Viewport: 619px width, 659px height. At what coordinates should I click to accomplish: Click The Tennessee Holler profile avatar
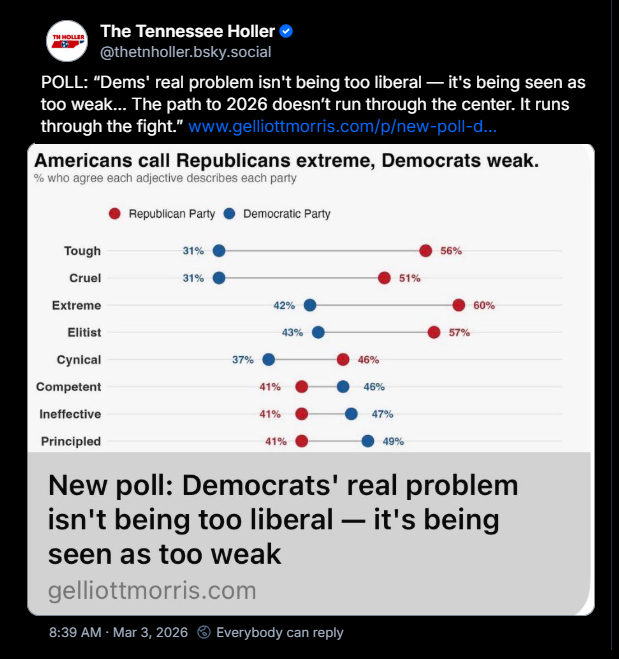click(67, 40)
